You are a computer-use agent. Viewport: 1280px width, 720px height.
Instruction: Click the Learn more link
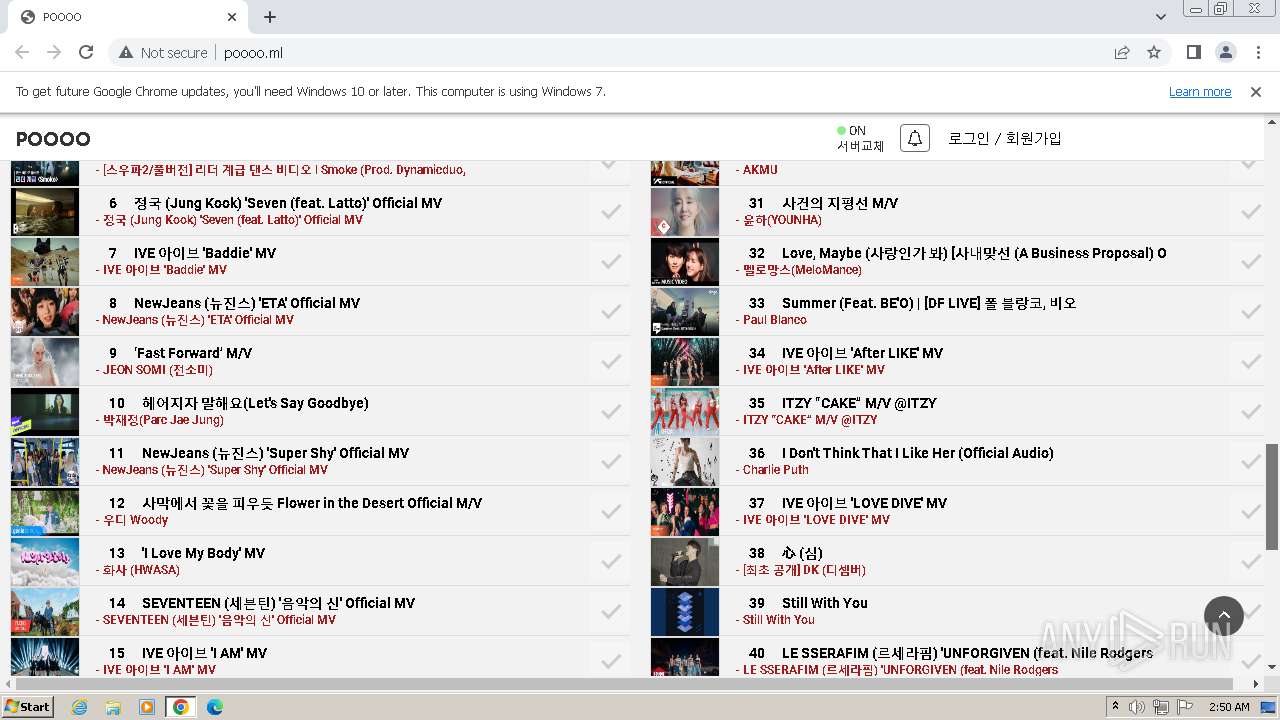(1200, 92)
